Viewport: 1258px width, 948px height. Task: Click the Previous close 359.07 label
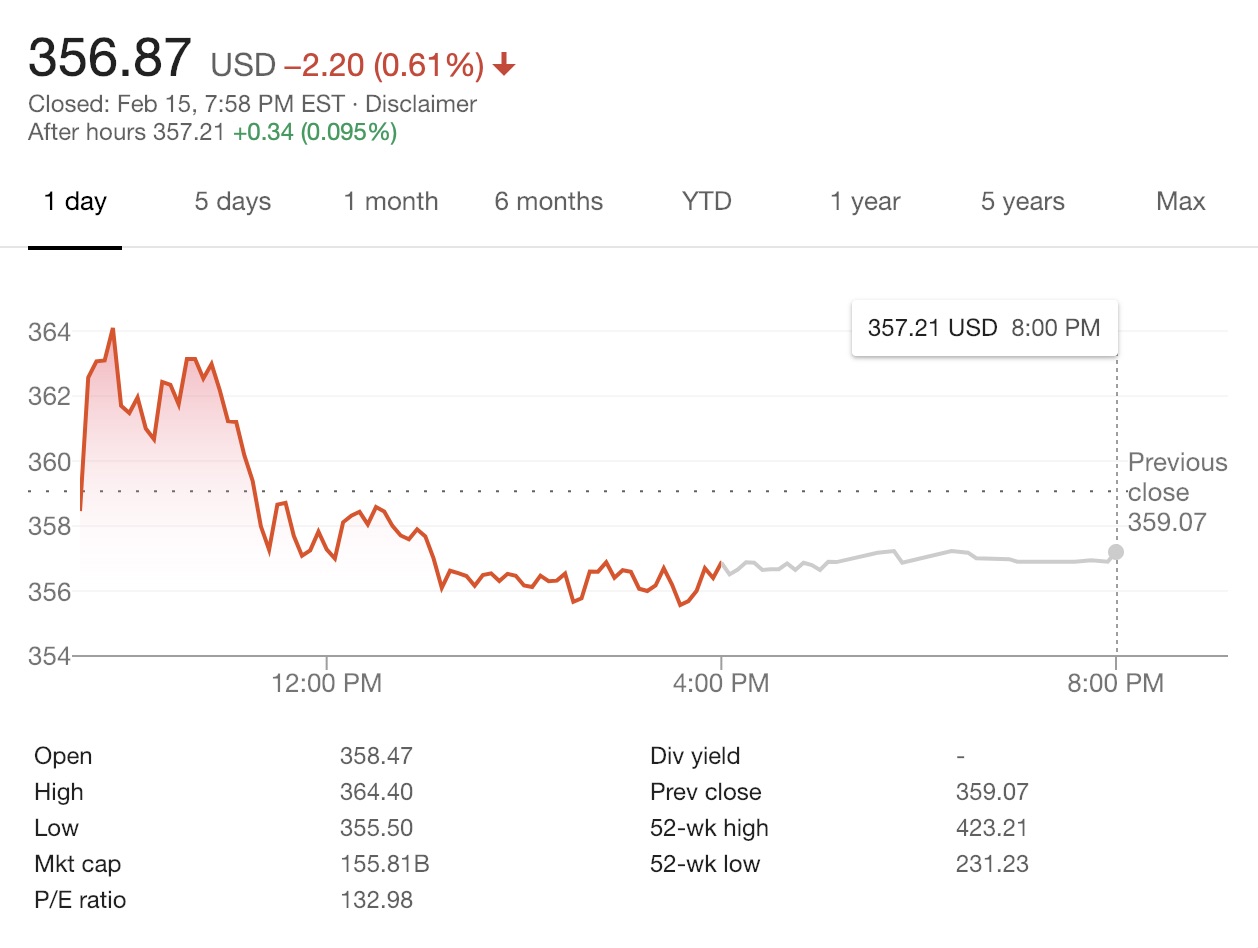coord(1175,492)
